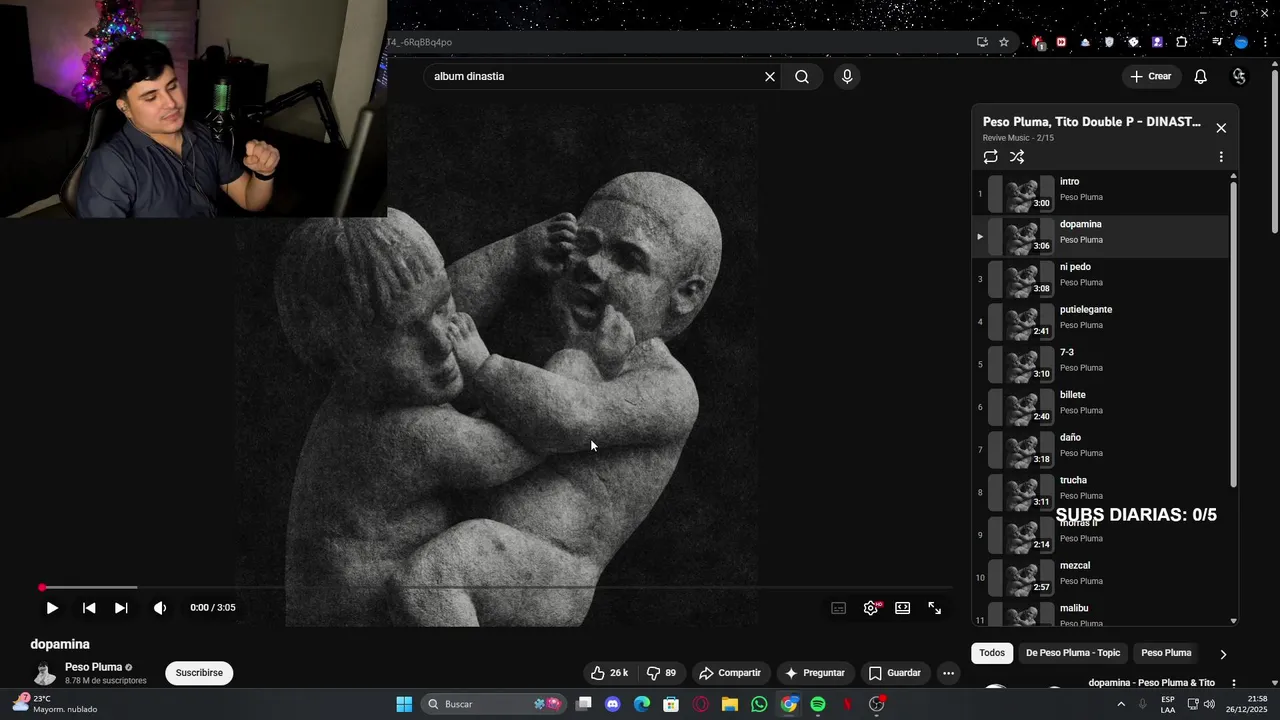Open Windows Start menu
The image size is (1280, 720).
click(404, 704)
